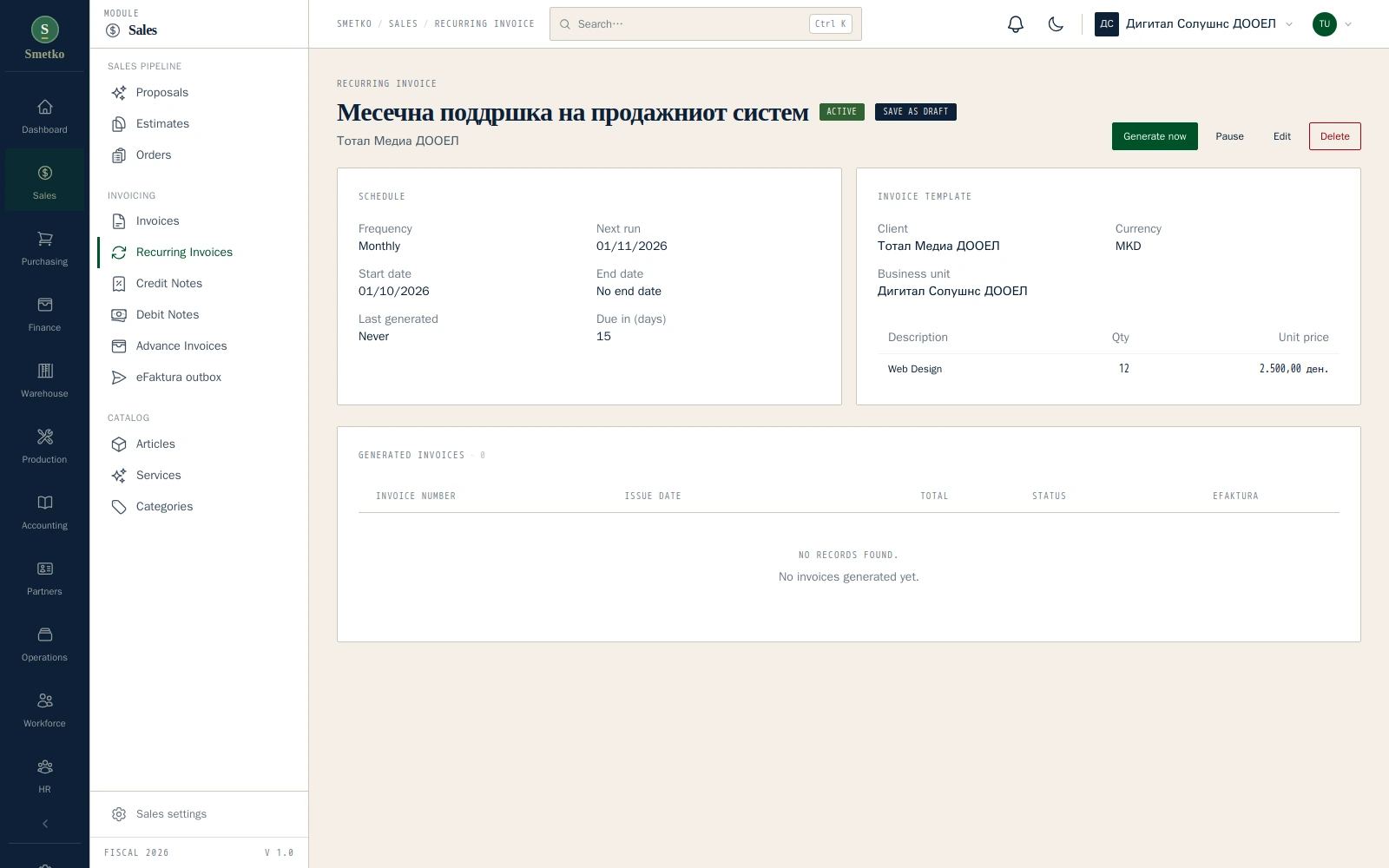Open Services catalog
The image size is (1389, 868).
(199, 476)
